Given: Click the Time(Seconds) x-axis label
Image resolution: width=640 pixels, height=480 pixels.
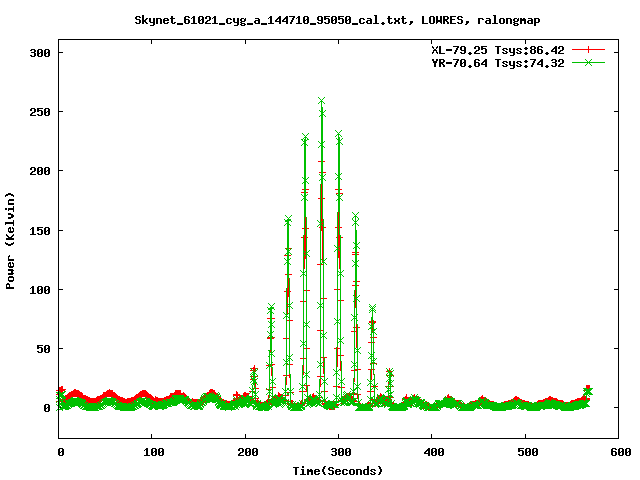Looking at the screenshot, I should [337, 470].
